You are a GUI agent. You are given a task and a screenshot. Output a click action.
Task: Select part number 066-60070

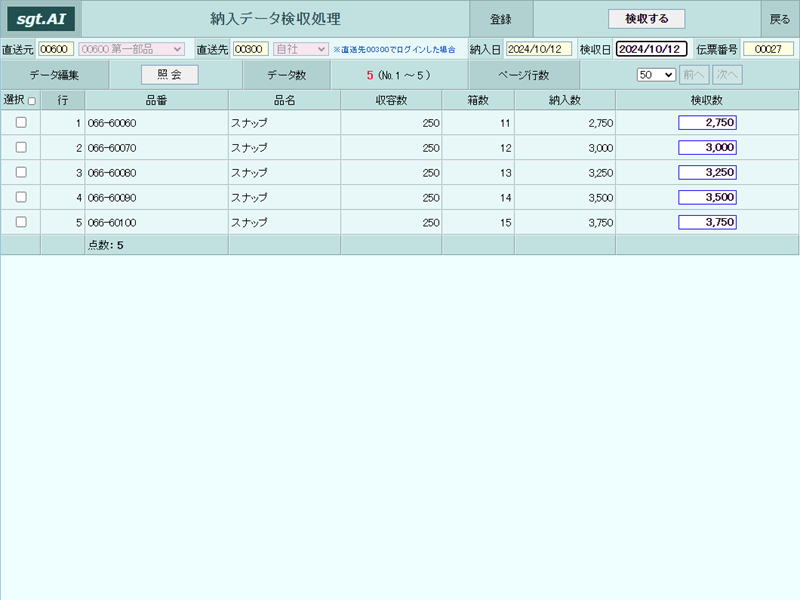pyautogui.click(x=112, y=148)
